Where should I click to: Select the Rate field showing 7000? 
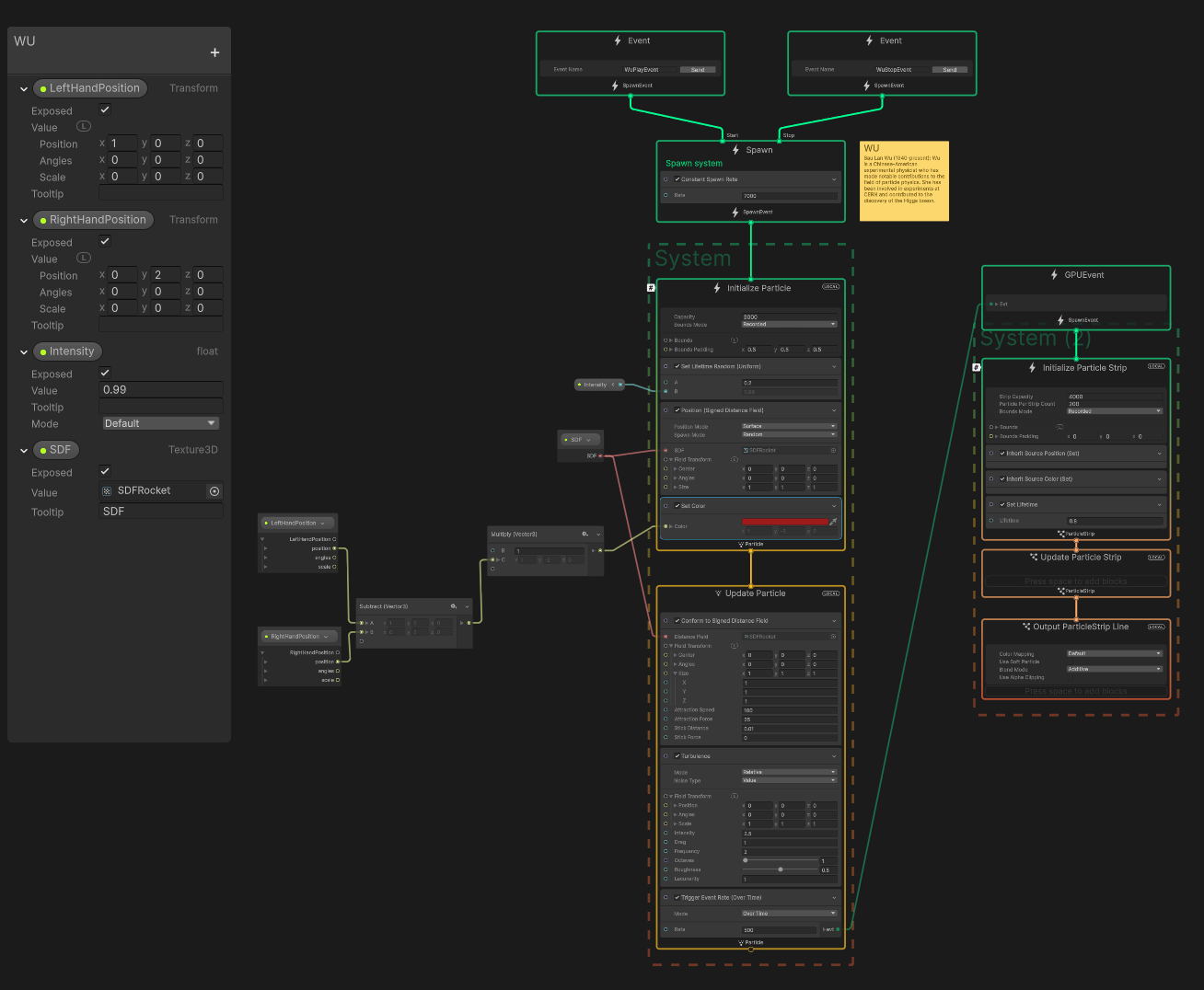click(x=791, y=195)
